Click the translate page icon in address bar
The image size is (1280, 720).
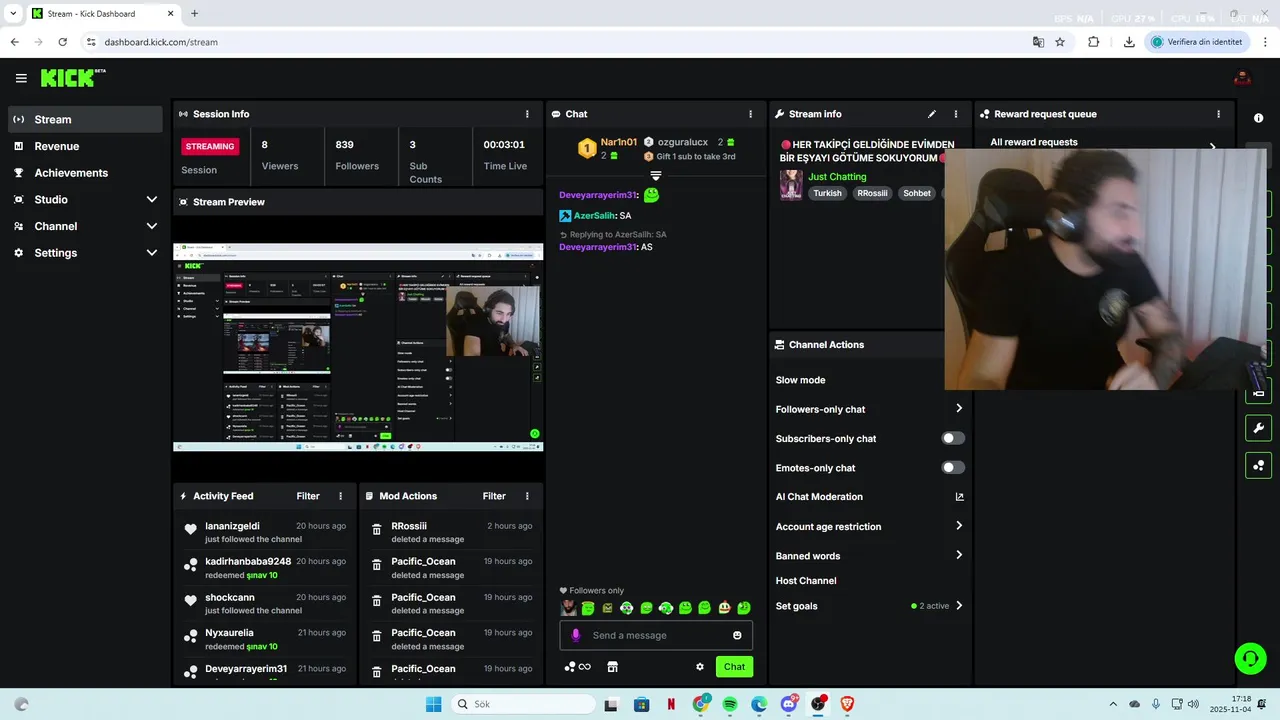pyautogui.click(x=1038, y=42)
